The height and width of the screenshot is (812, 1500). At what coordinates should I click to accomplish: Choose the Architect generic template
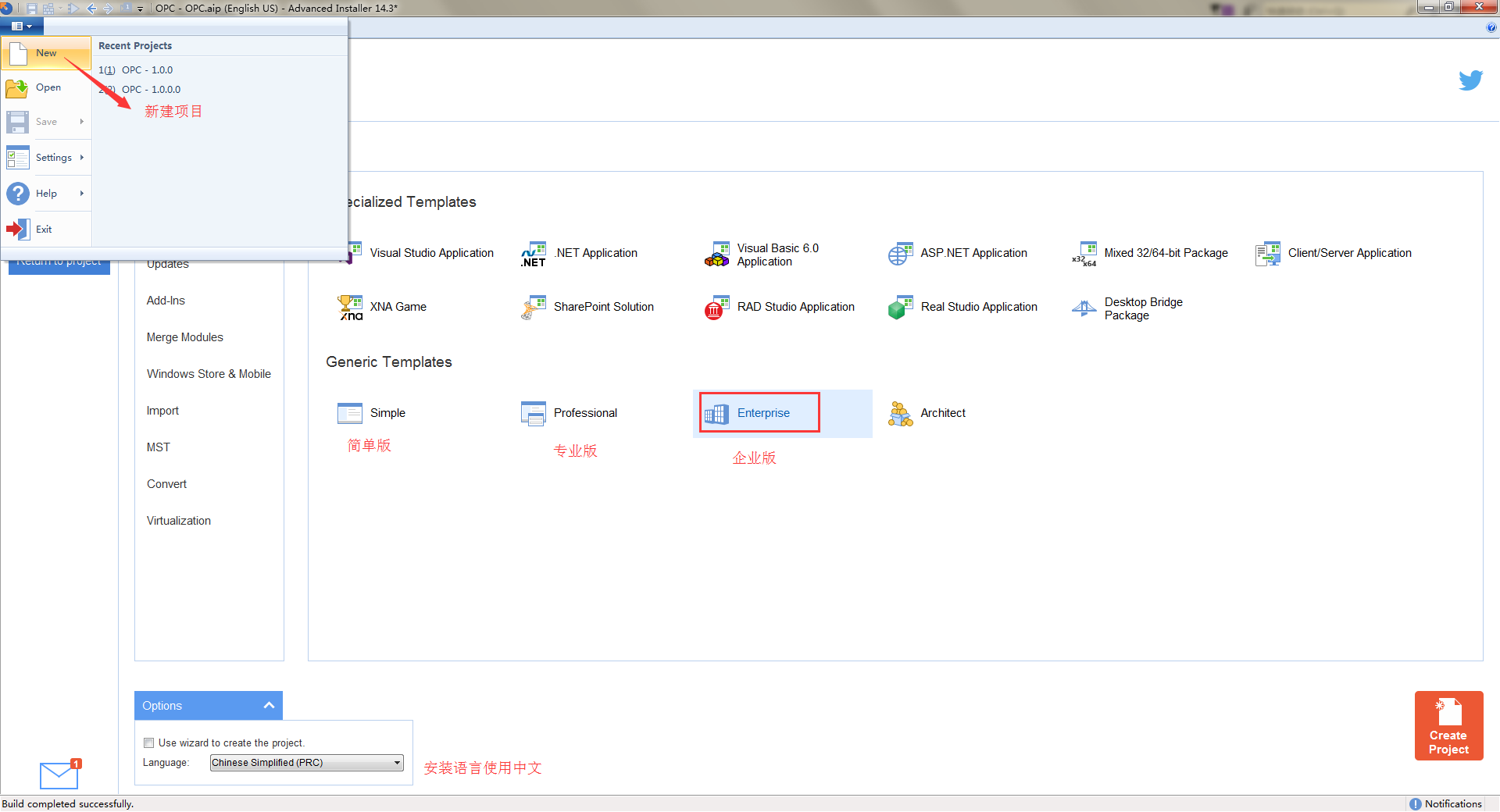(x=927, y=413)
